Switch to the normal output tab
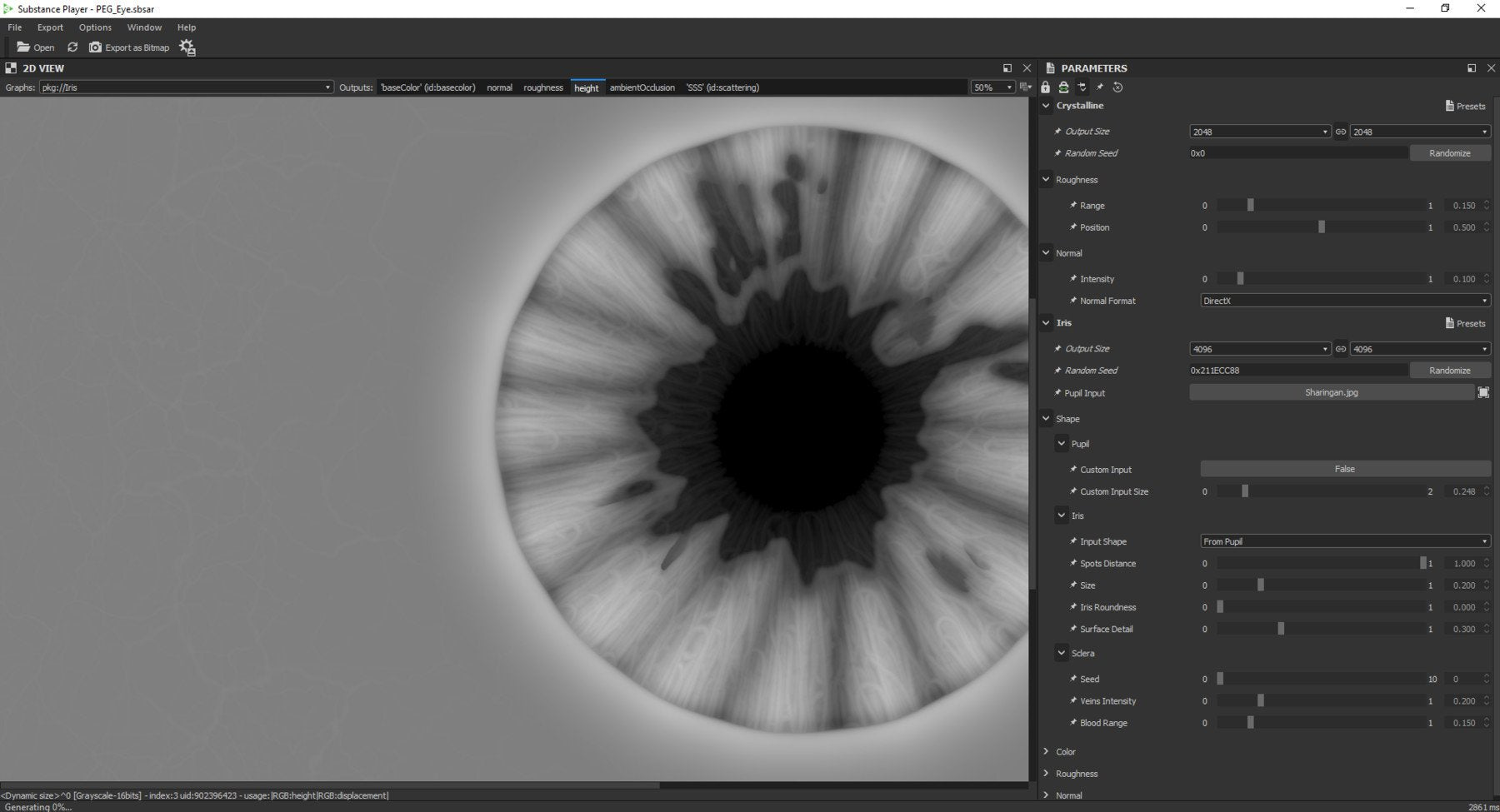Screen dimensions: 1500x812 click(x=499, y=87)
